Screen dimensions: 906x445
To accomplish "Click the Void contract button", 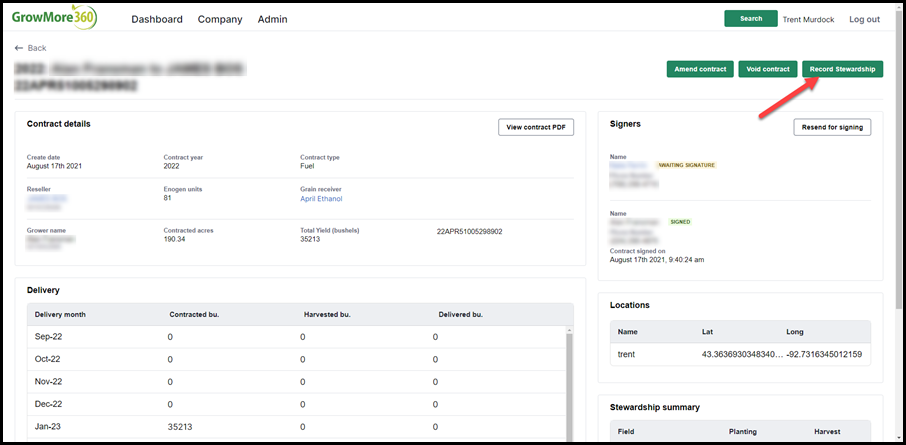I will 767,69.
